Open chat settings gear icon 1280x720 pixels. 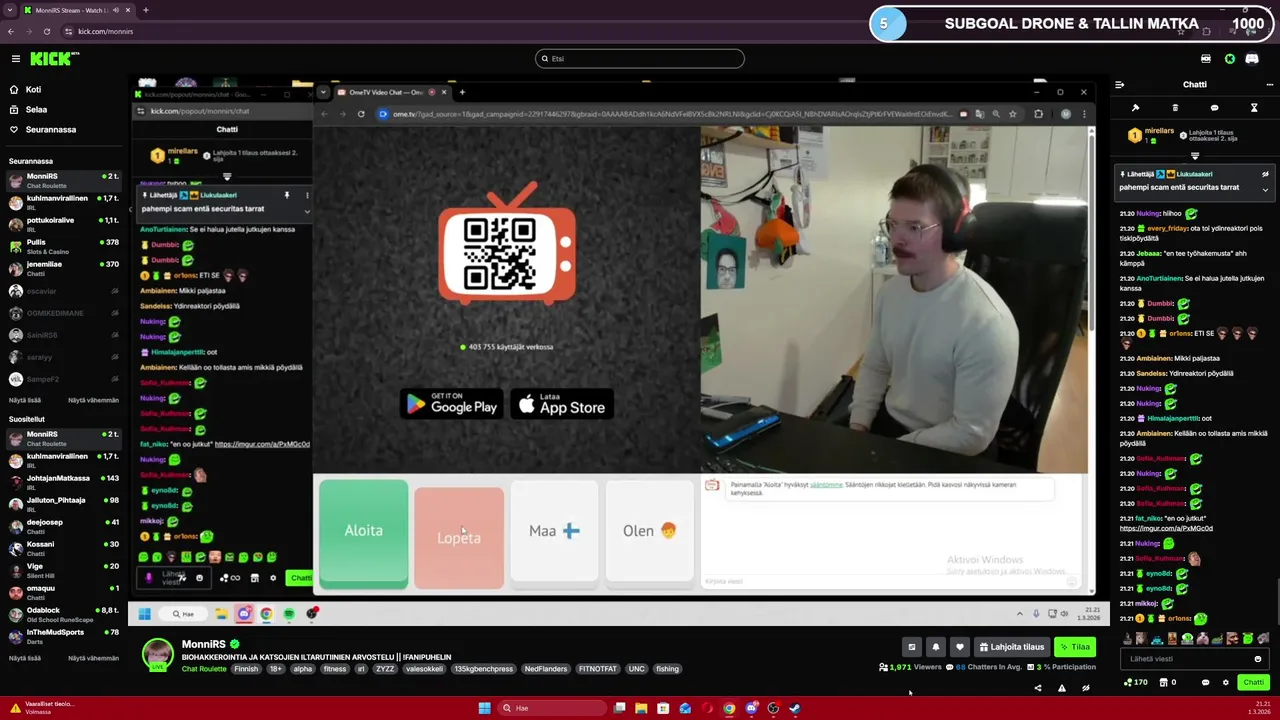(x=1225, y=682)
